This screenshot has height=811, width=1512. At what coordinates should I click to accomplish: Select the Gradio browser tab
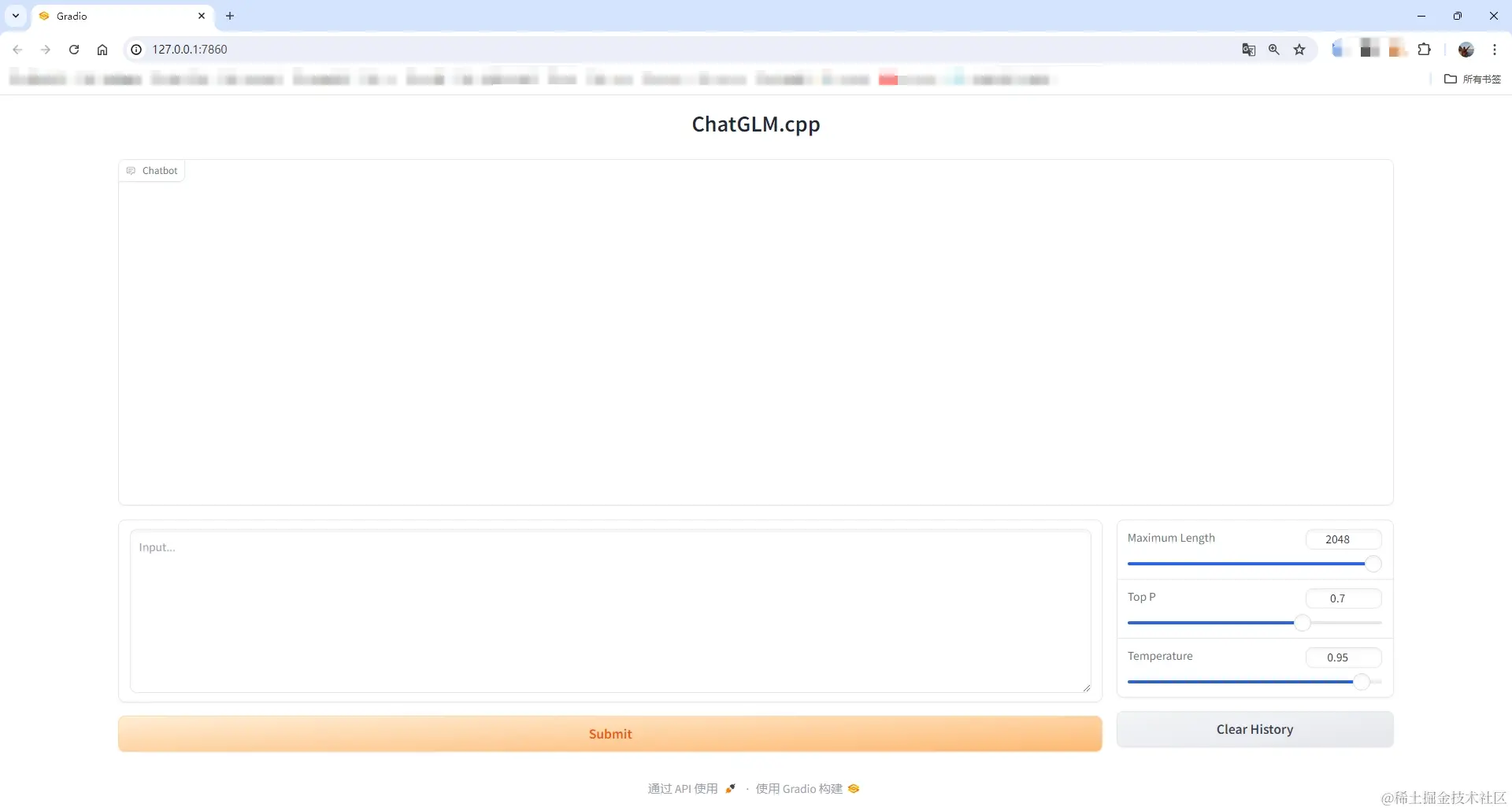123,16
